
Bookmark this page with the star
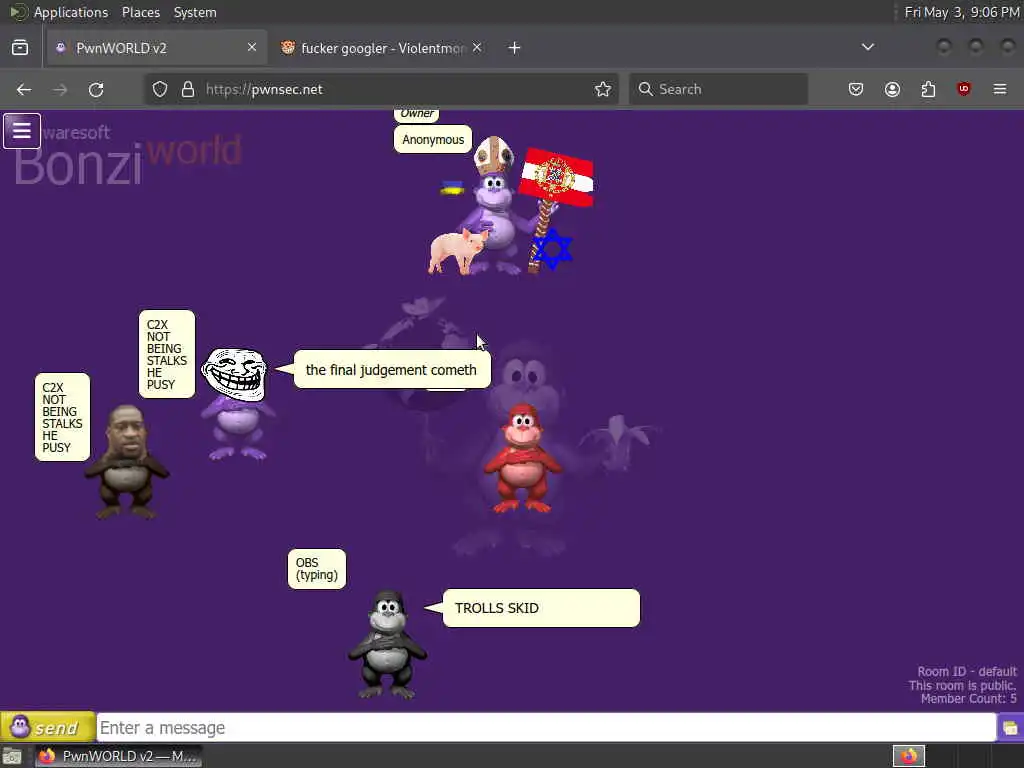(603, 89)
